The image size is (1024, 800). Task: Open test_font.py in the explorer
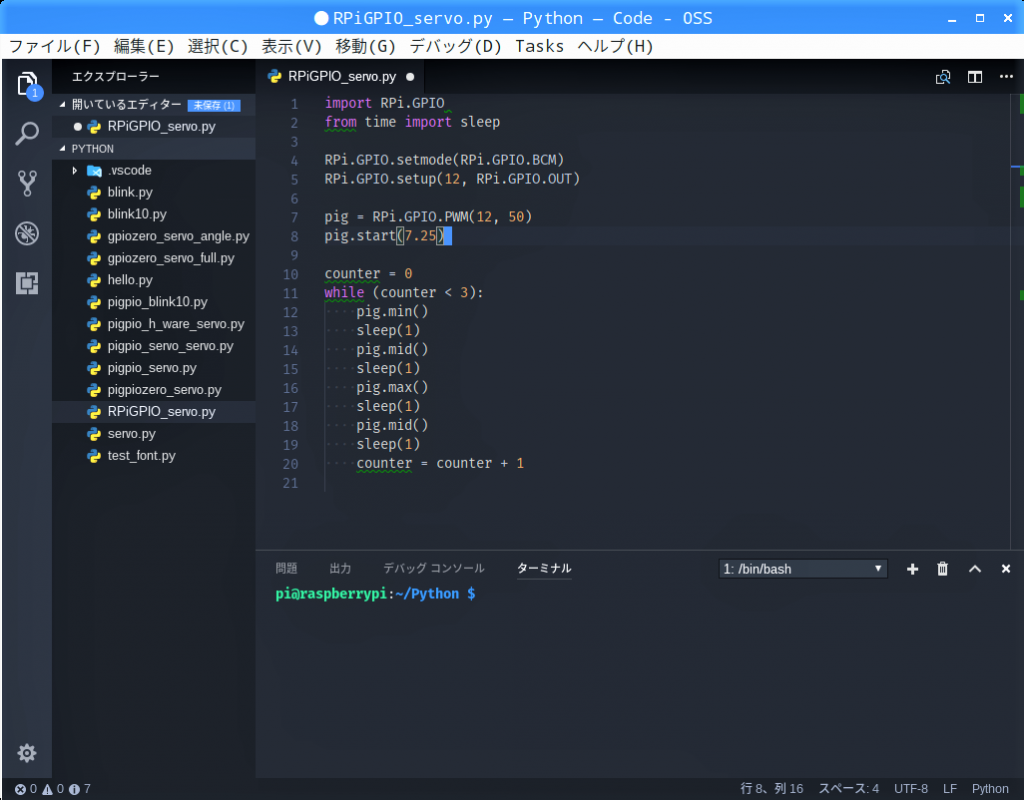coord(153,456)
